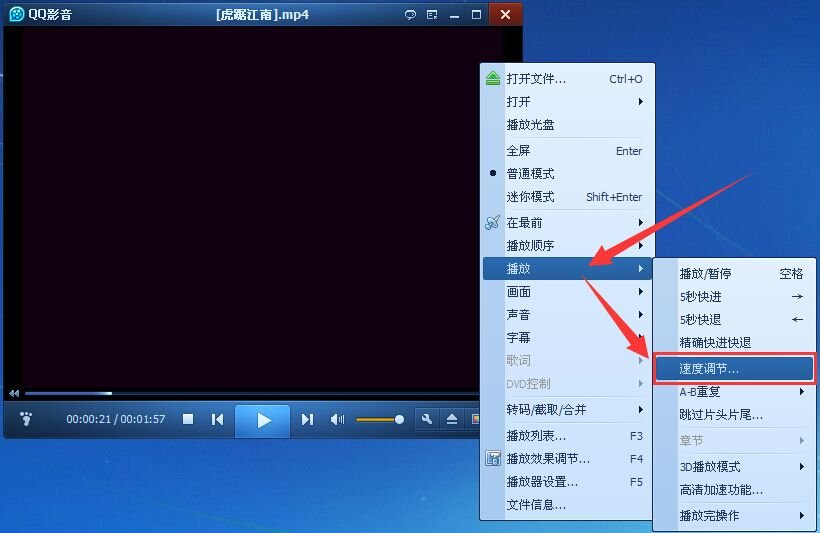The image size is (820, 533).
Task: Start video with the large play button
Action: (x=263, y=420)
